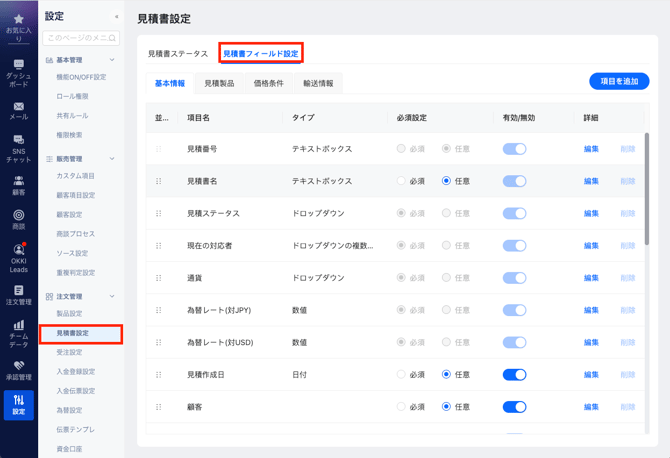Grab the drag handle for 通貨 row
Viewport: 670px width, 458px height.
tap(159, 278)
